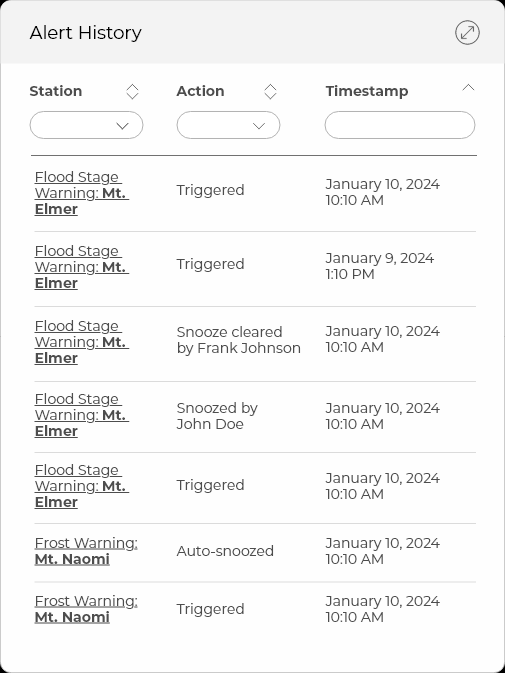Focus the Timestamp filter field
Image resolution: width=505 pixels, height=673 pixels.
400,125
